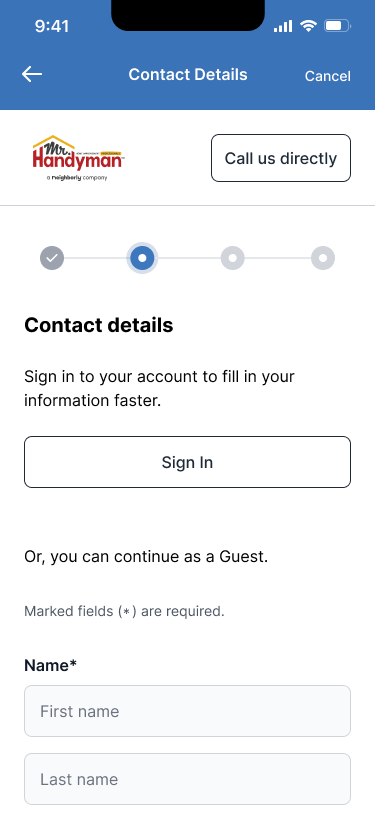
Task: Tap the Call us directly button
Action: tap(281, 158)
